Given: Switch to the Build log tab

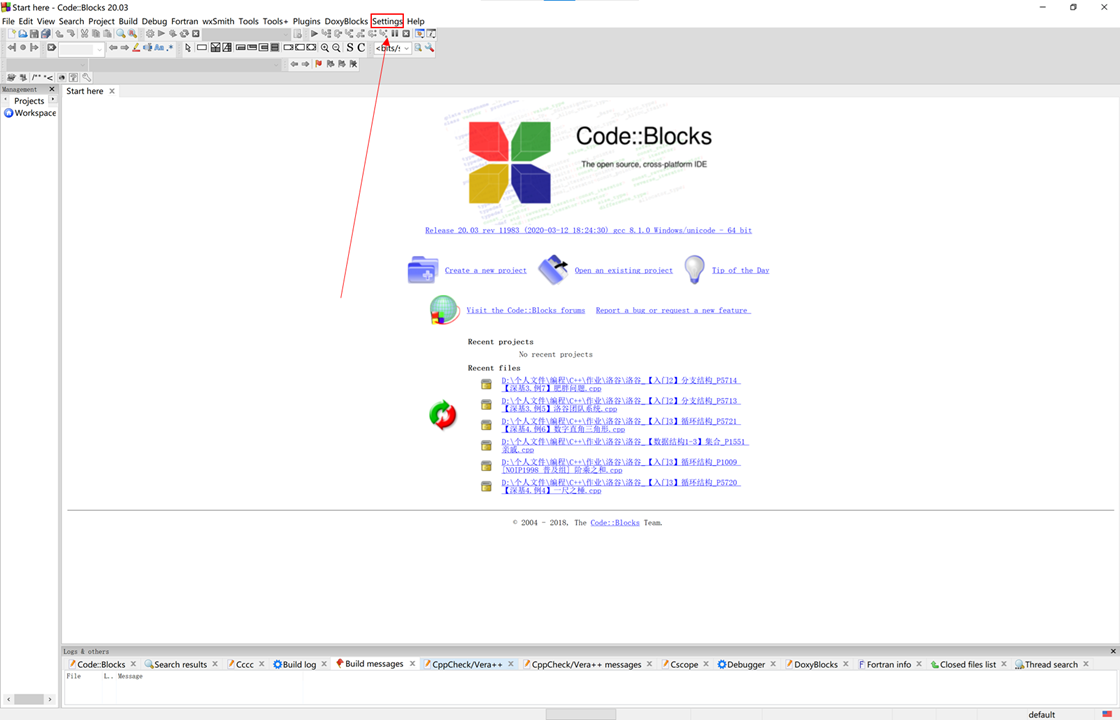Looking at the screenshot, I should point(299,664).
